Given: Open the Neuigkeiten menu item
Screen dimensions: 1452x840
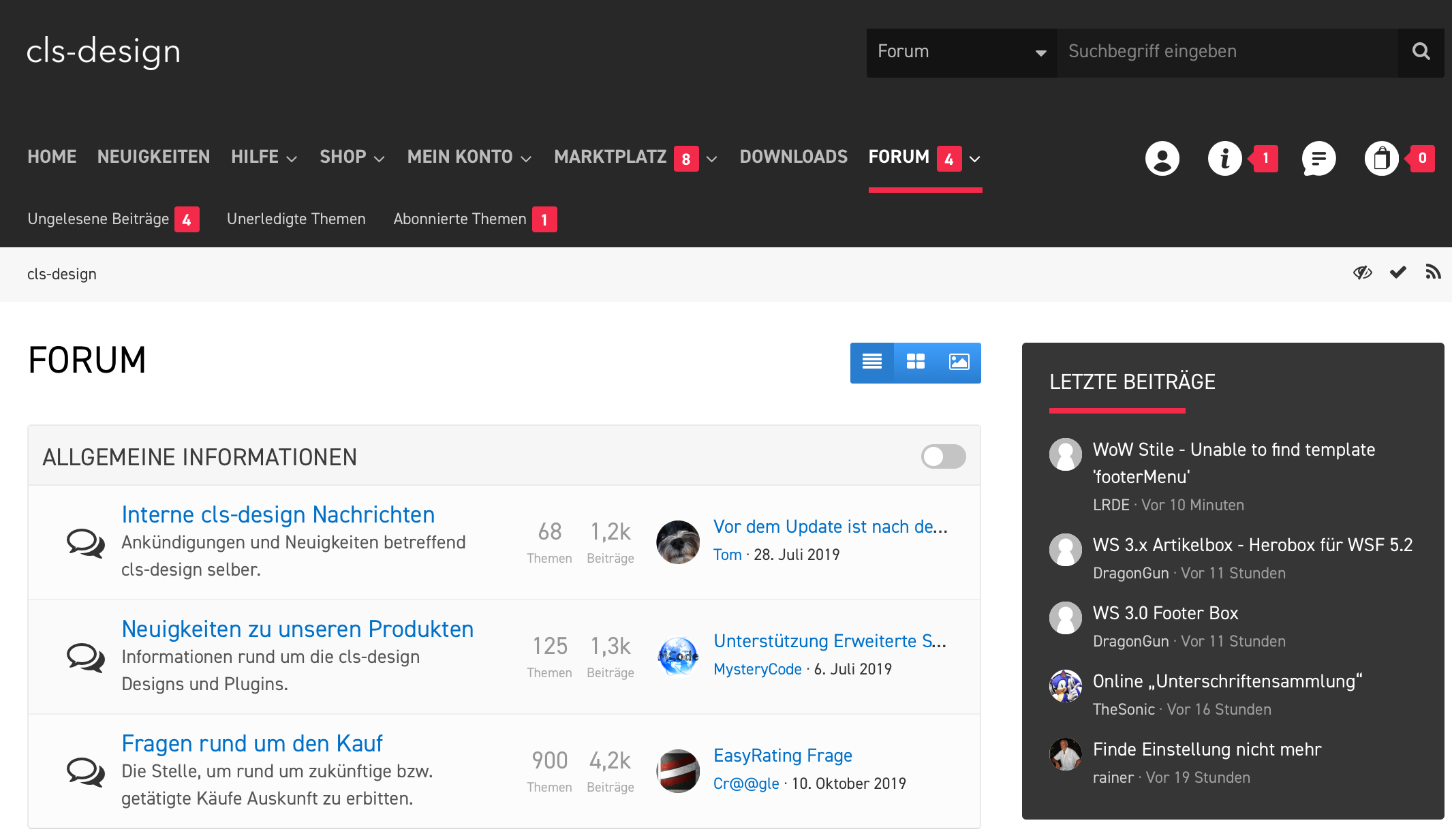Looking at the screenshot, I should tap(153, 157).
